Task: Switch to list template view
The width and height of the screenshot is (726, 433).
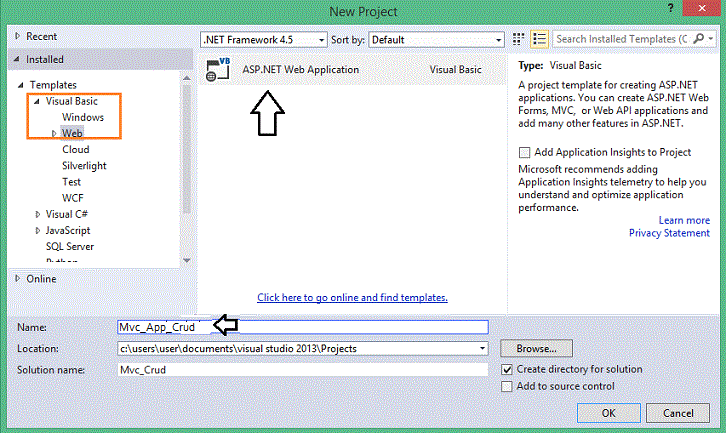Action: (x=539, y=39)
